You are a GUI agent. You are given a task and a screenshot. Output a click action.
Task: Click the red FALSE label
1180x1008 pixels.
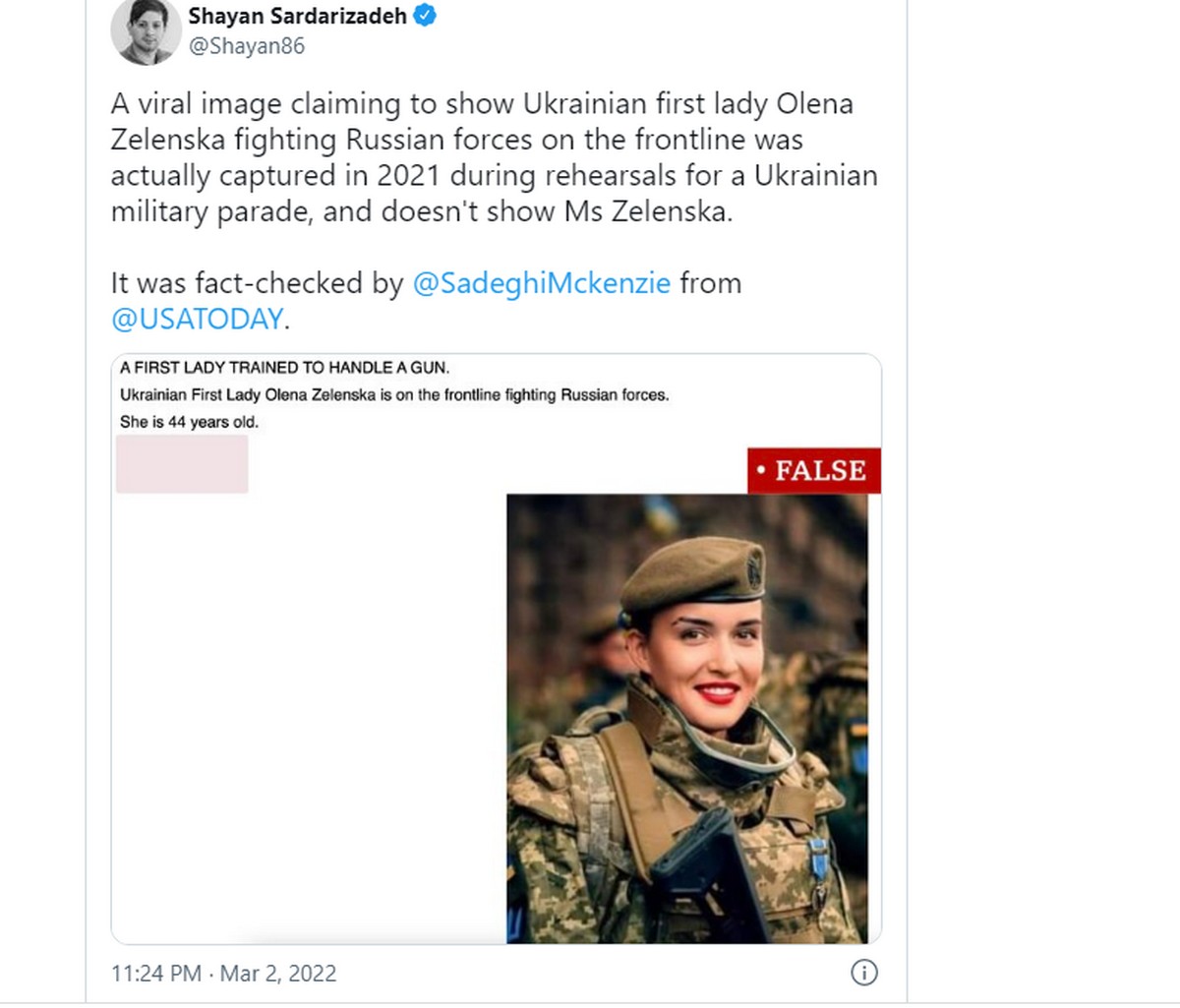tap(813, 470)
